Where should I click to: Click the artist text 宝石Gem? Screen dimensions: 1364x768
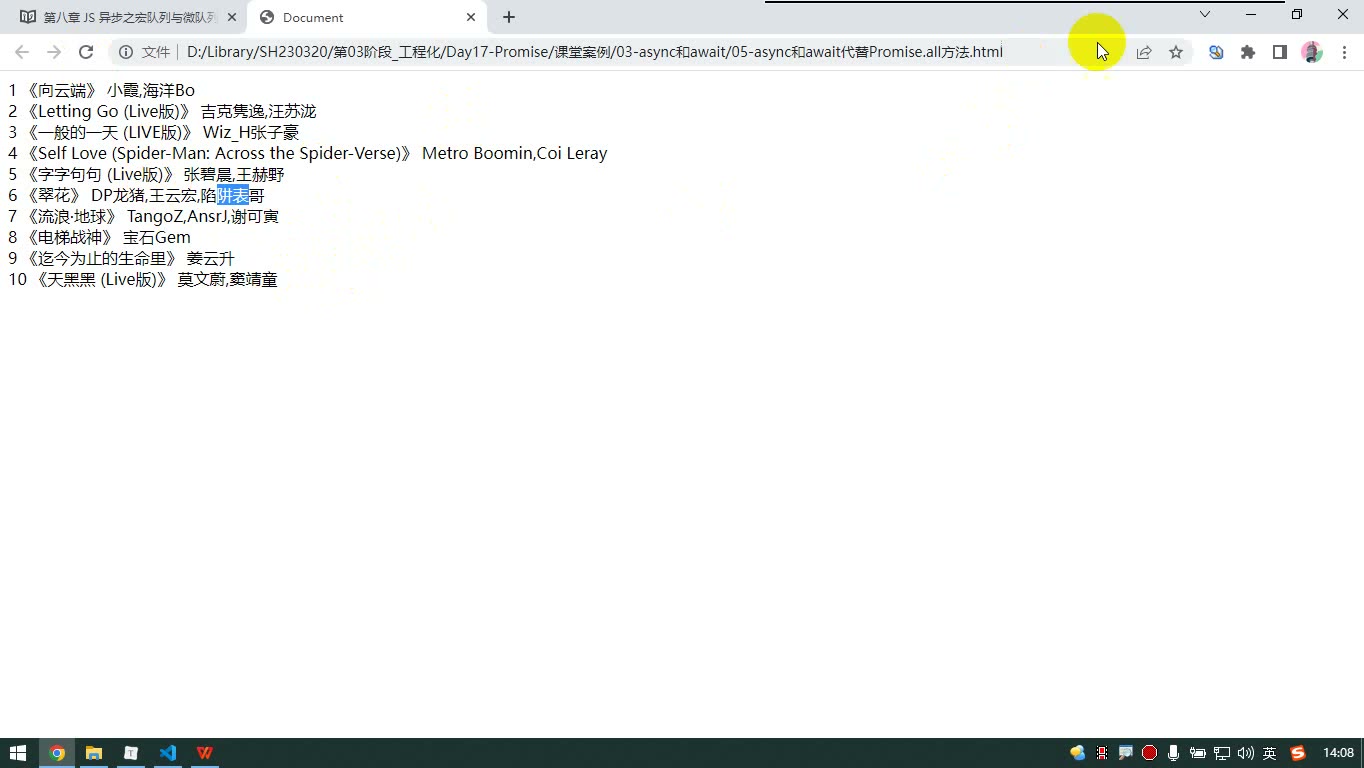tap(157, 237)
